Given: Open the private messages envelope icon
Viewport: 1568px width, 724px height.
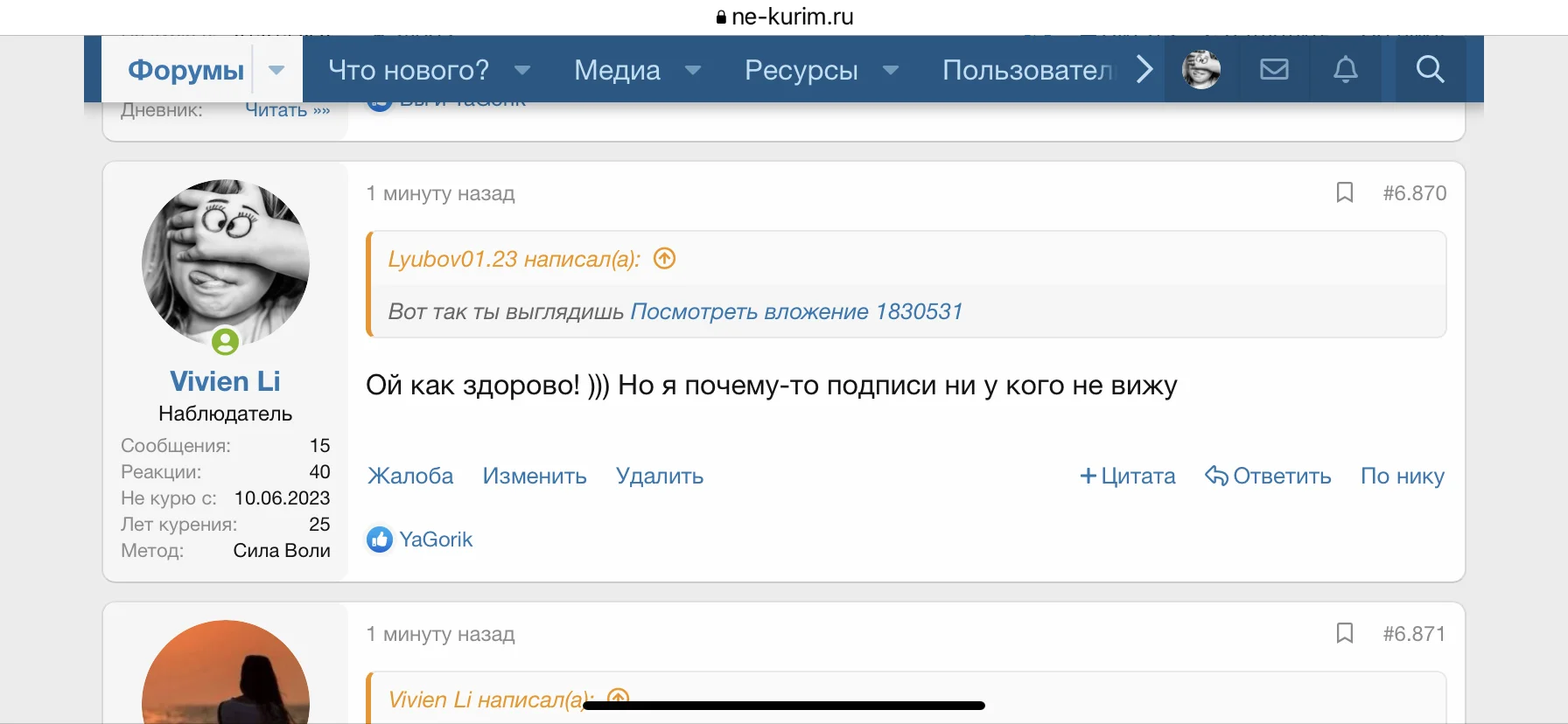Looking at the screenshot, I should click(x=1274, y=69).
